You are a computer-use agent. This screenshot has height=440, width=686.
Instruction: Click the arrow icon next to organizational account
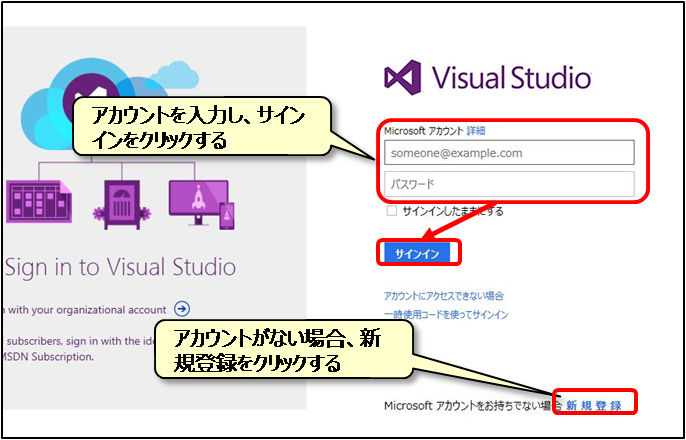click(182, 309)
